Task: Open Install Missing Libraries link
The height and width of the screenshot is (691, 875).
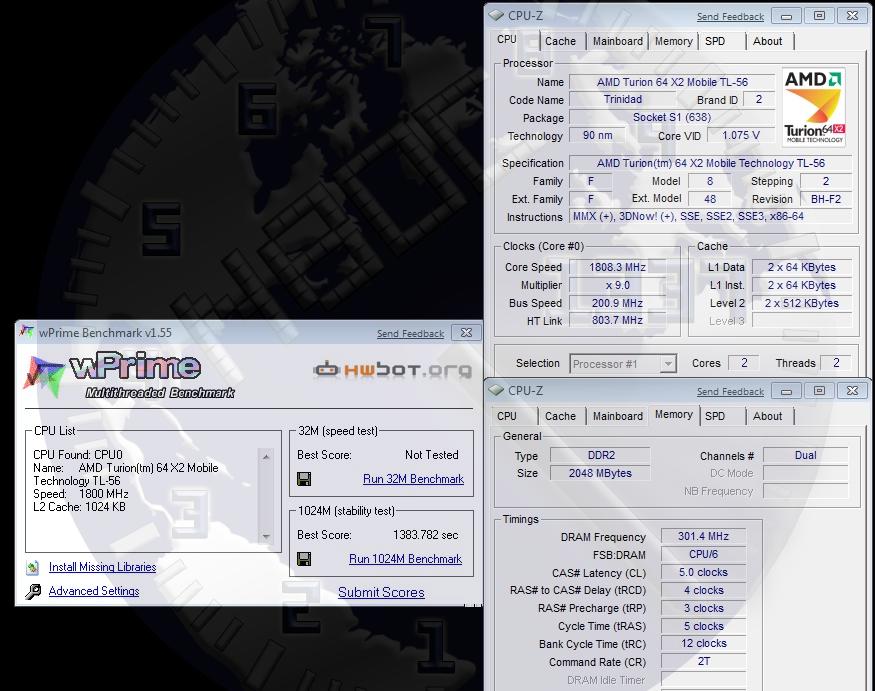Action: click(103, 567)
